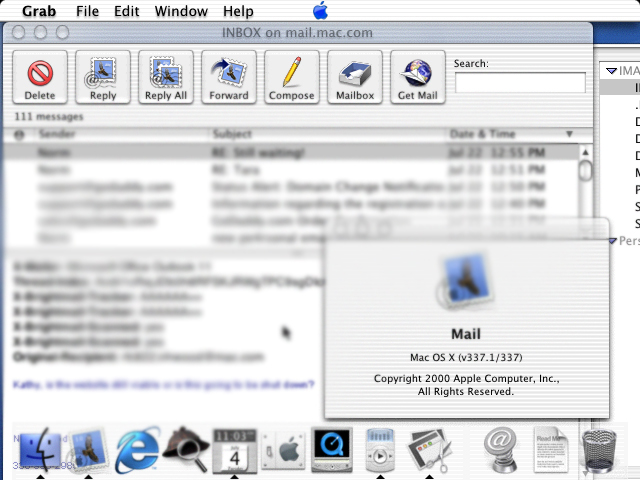Viewport: 640px width, 480px height.
Task: Open the Help menu
Action: coord(238,11)
